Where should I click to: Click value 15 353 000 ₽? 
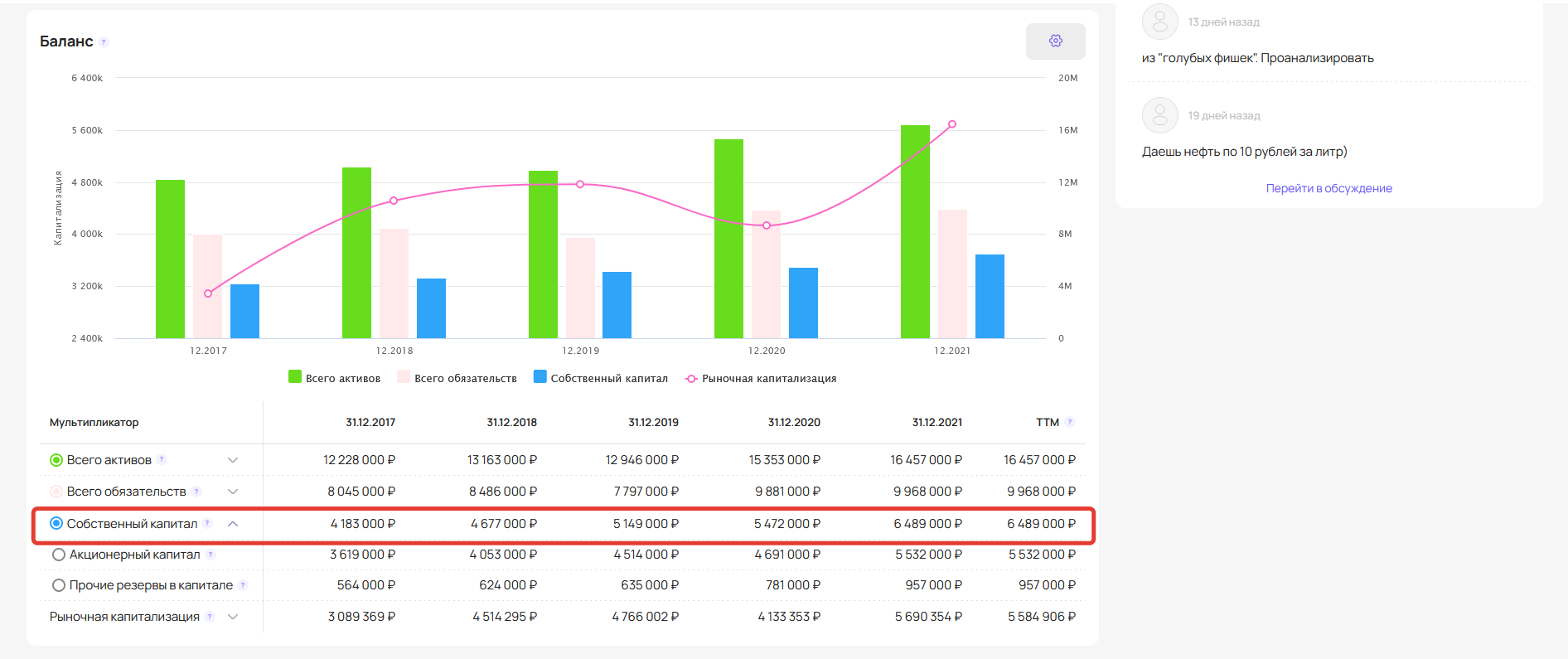point(785,460)
